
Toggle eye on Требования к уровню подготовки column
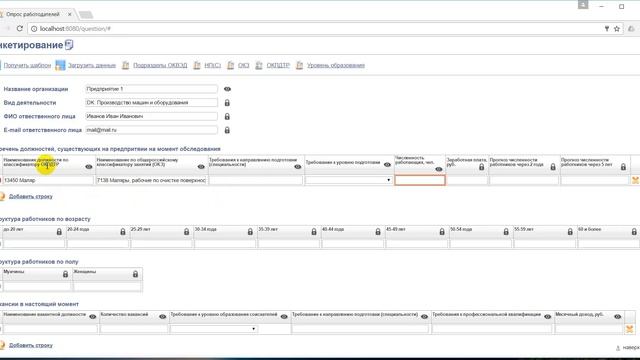click(x=387, y=165)
